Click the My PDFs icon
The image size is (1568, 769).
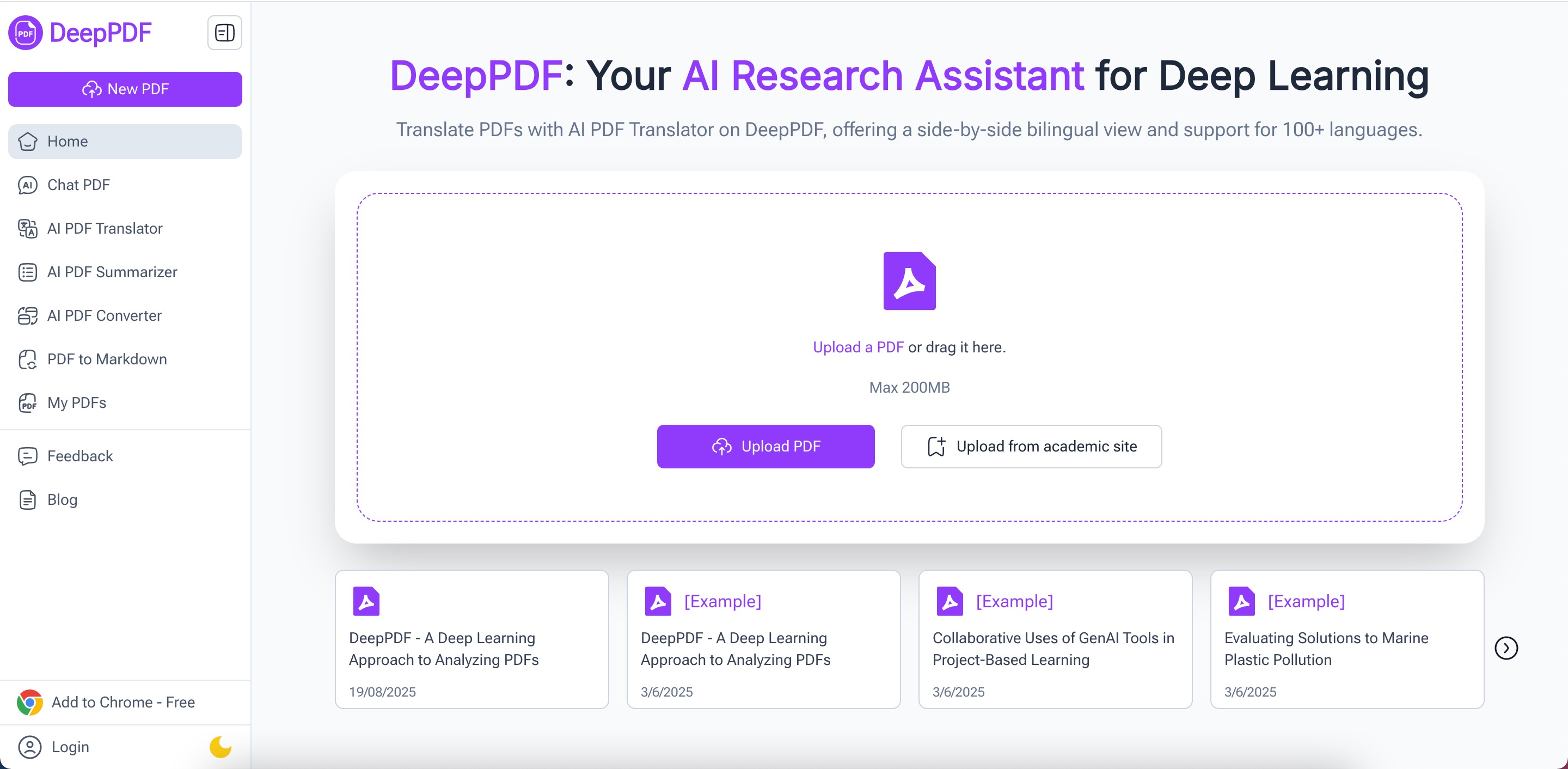tap(27, 403)
